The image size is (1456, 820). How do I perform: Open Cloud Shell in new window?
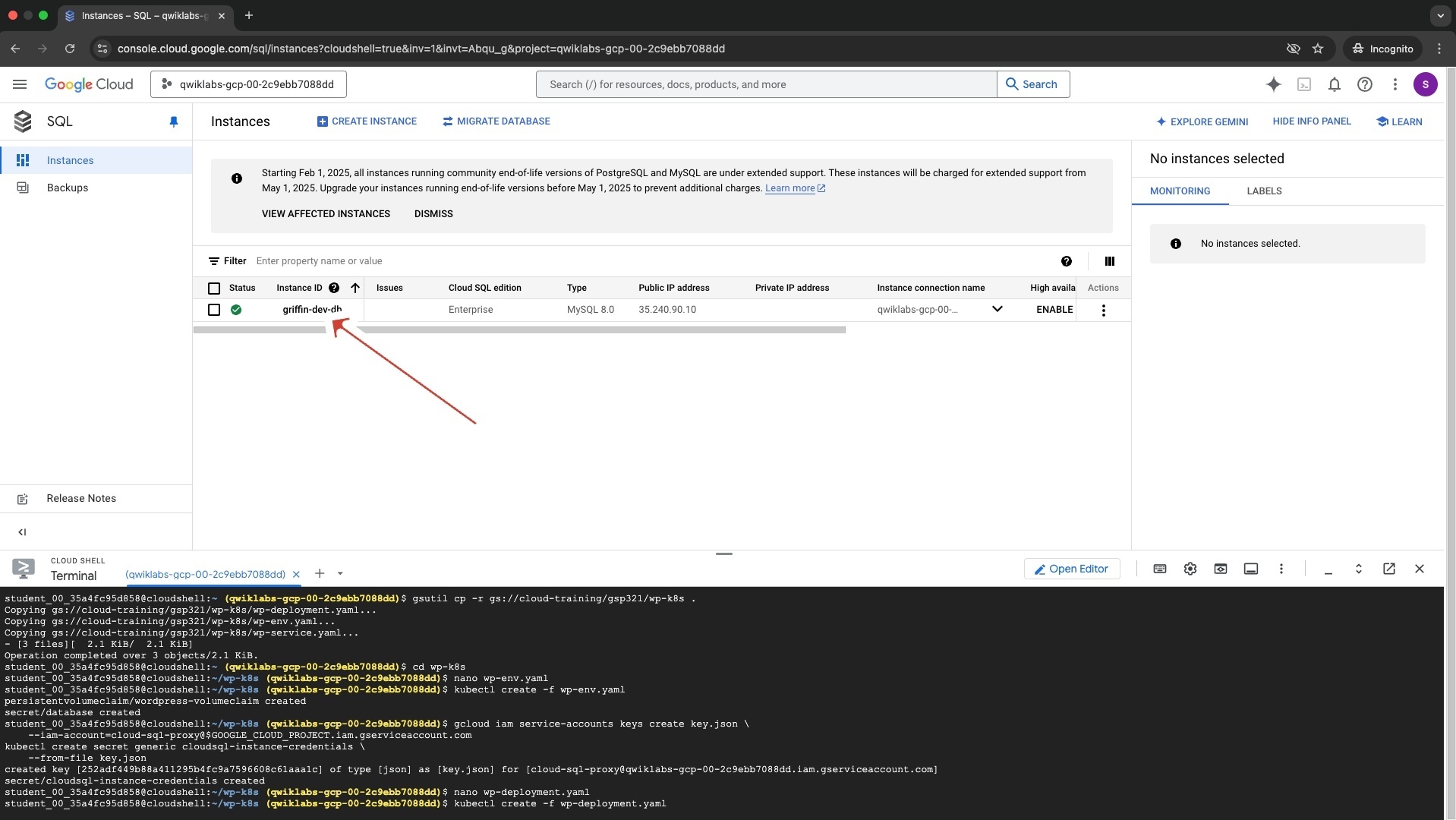pos(1389,569)
